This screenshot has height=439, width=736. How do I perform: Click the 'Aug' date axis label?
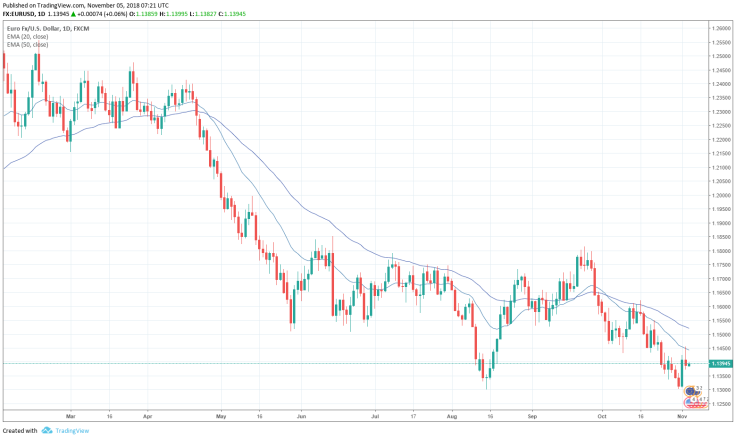tap(452, 416)
